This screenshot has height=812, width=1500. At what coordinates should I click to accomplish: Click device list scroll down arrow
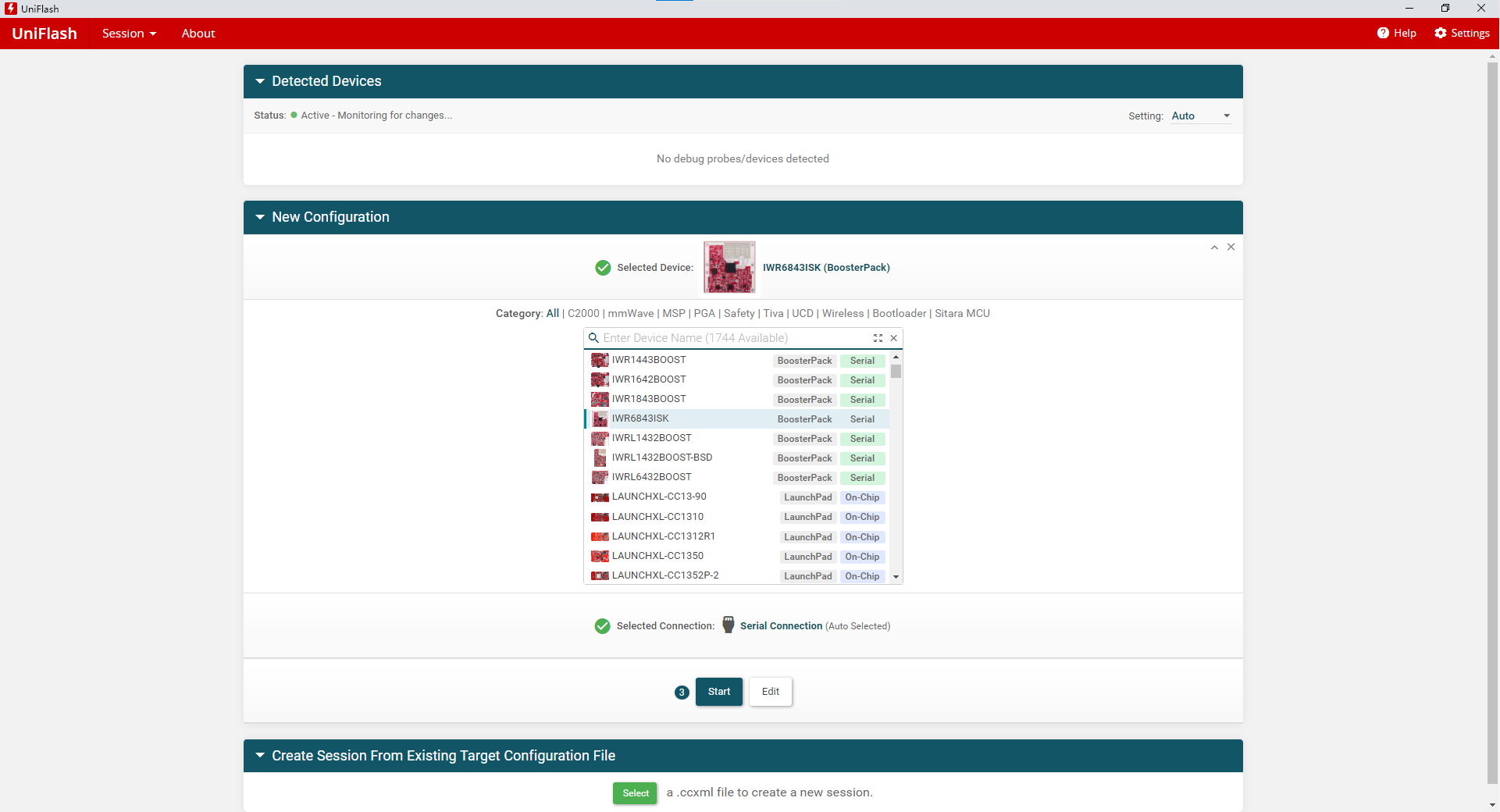pos(896,577)
